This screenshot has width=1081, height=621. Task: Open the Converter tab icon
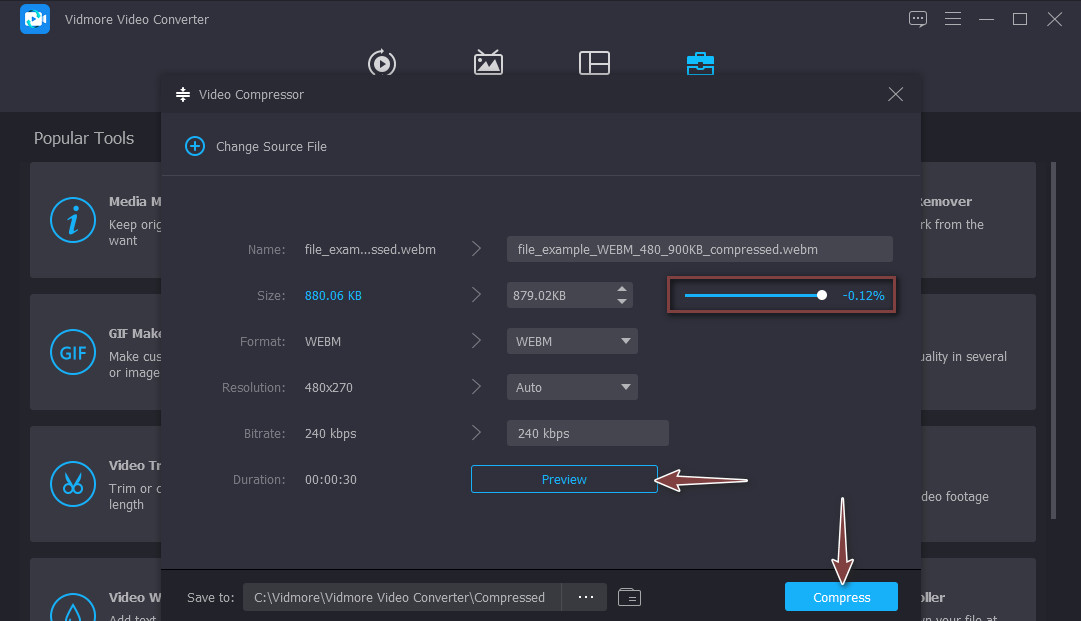tap(381, 63)
